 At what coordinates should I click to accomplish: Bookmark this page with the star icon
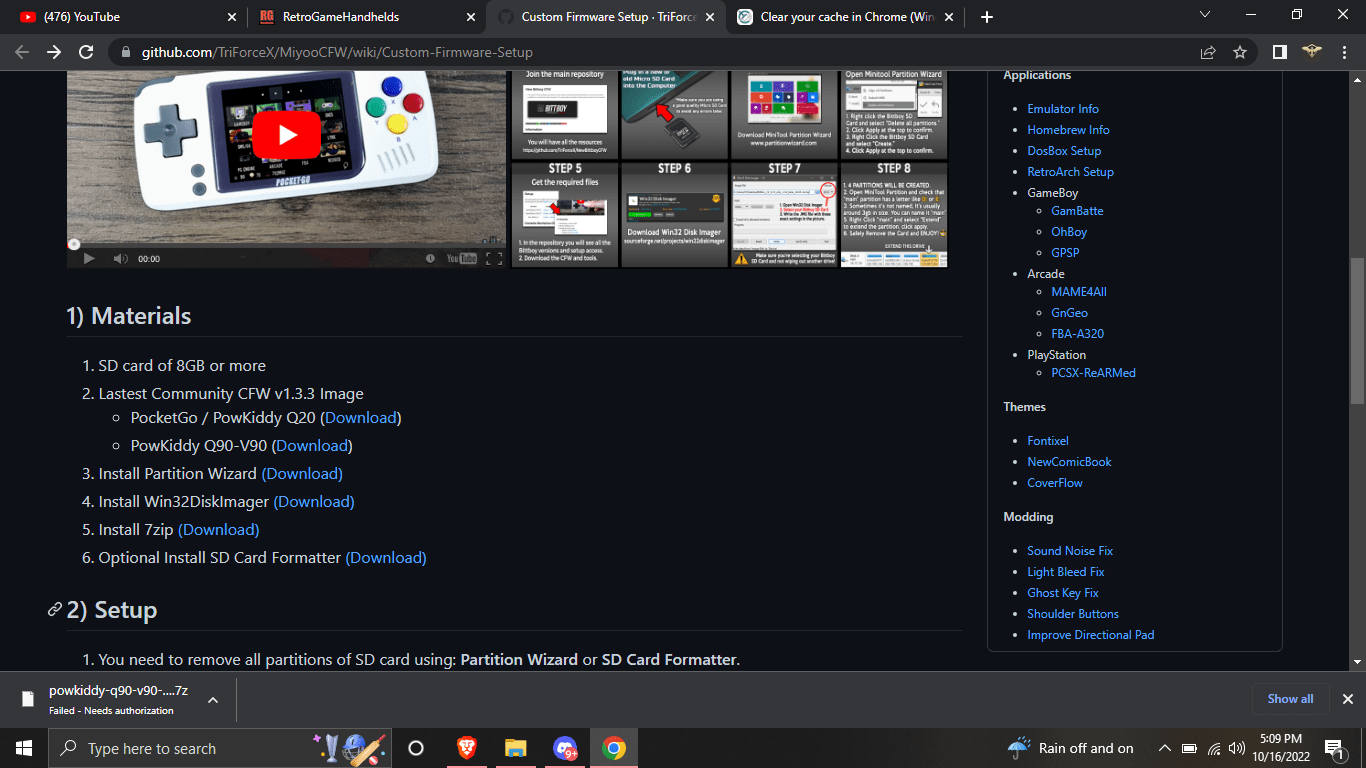pyautogui.click(x=1240, y=52)
